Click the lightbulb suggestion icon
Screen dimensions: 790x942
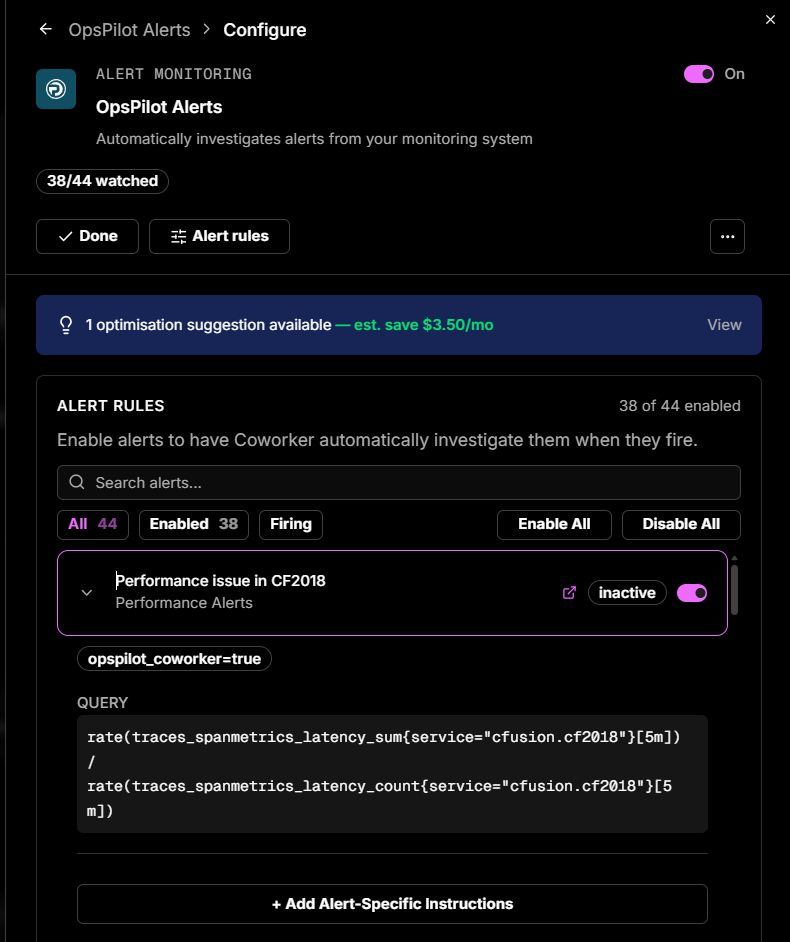point(66,325)
